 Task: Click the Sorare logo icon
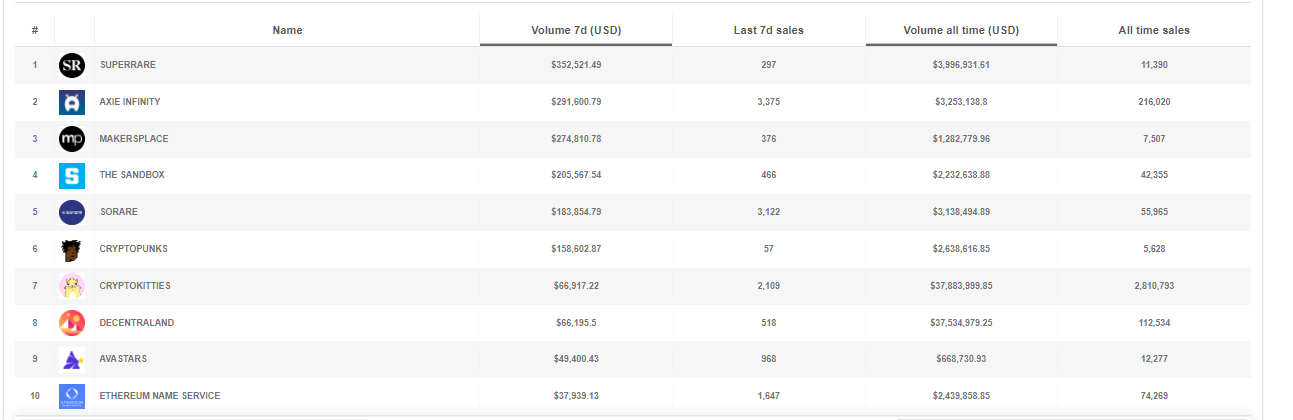point(72,212)
